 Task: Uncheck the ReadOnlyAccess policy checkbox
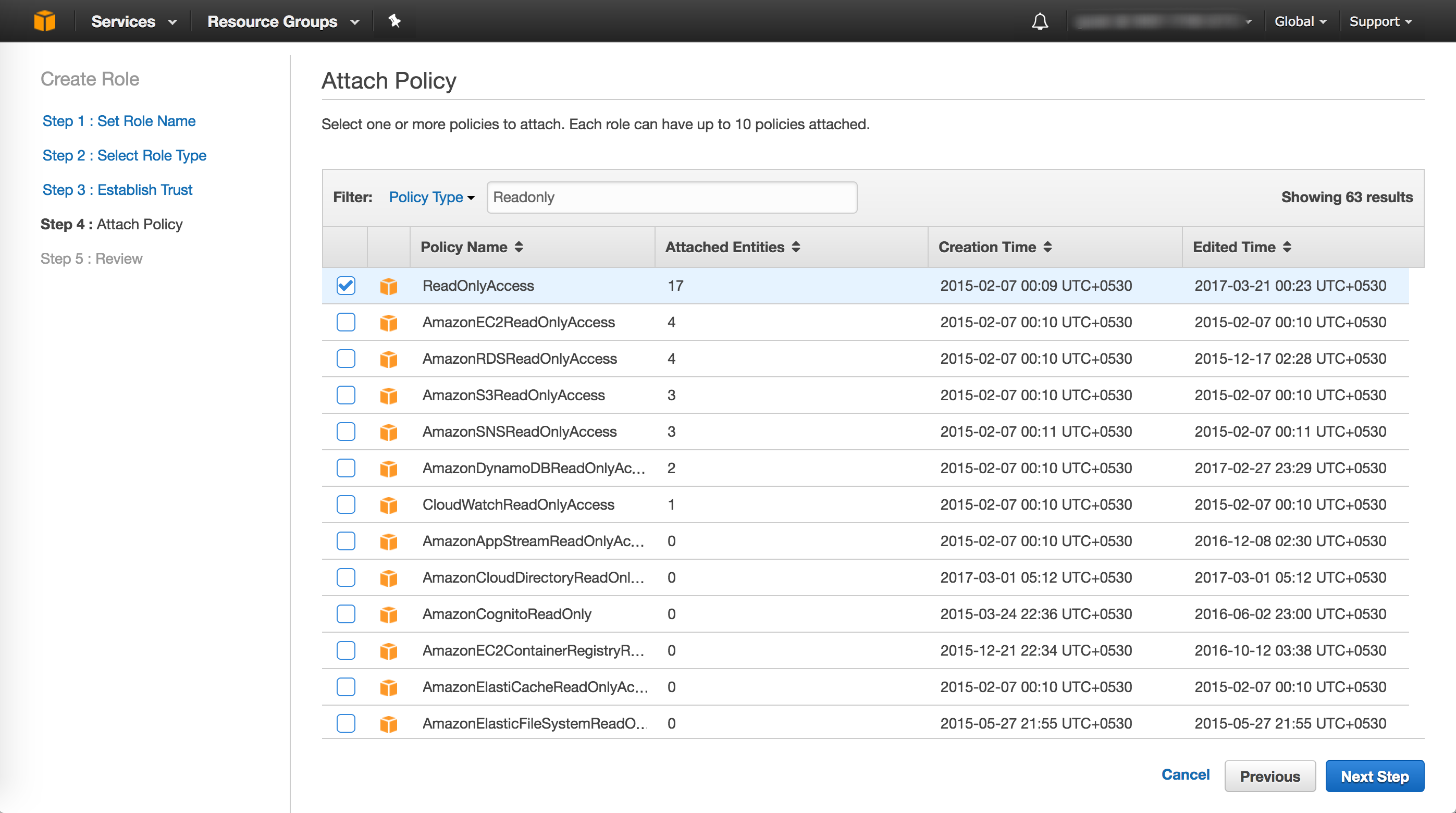point(346,286)
